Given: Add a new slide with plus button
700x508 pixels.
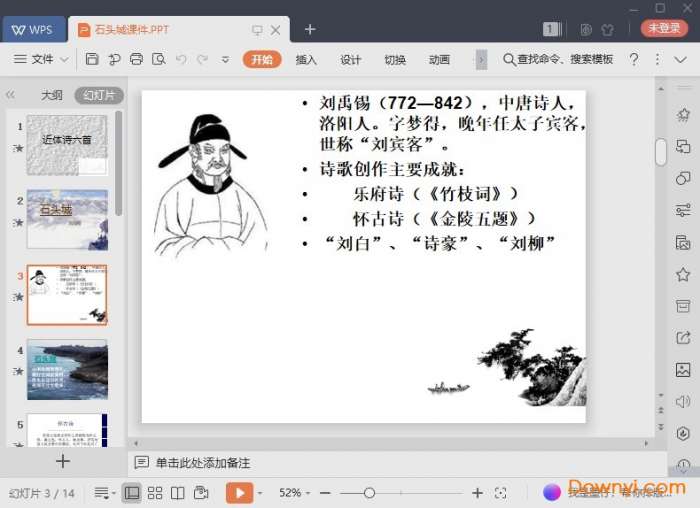Looking at the screenshot, I should pyautogui.click(x=63, y=461).
